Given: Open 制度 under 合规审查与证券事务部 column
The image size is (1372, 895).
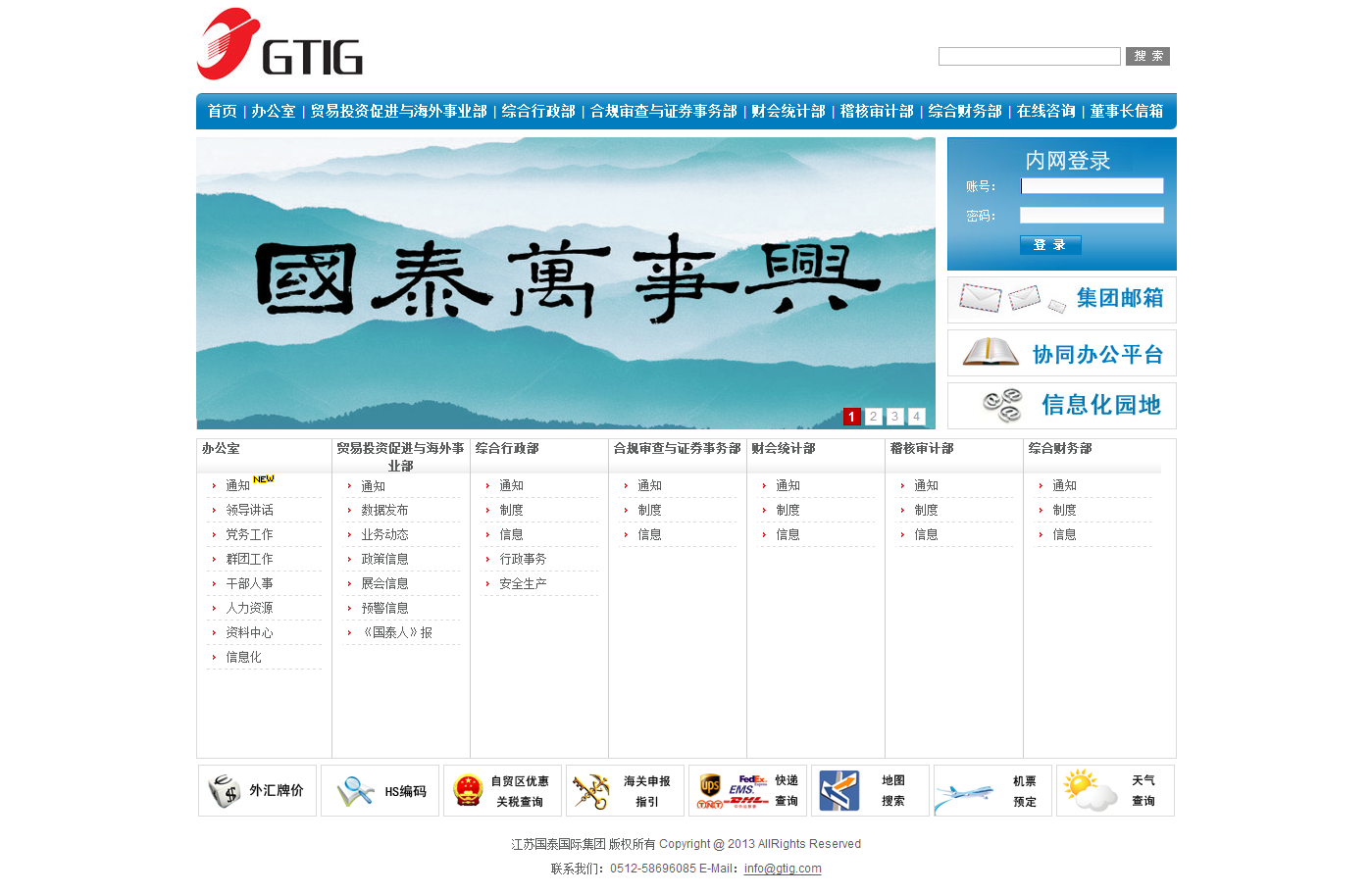Looking at the screenshot, I should tap(650, 510).
